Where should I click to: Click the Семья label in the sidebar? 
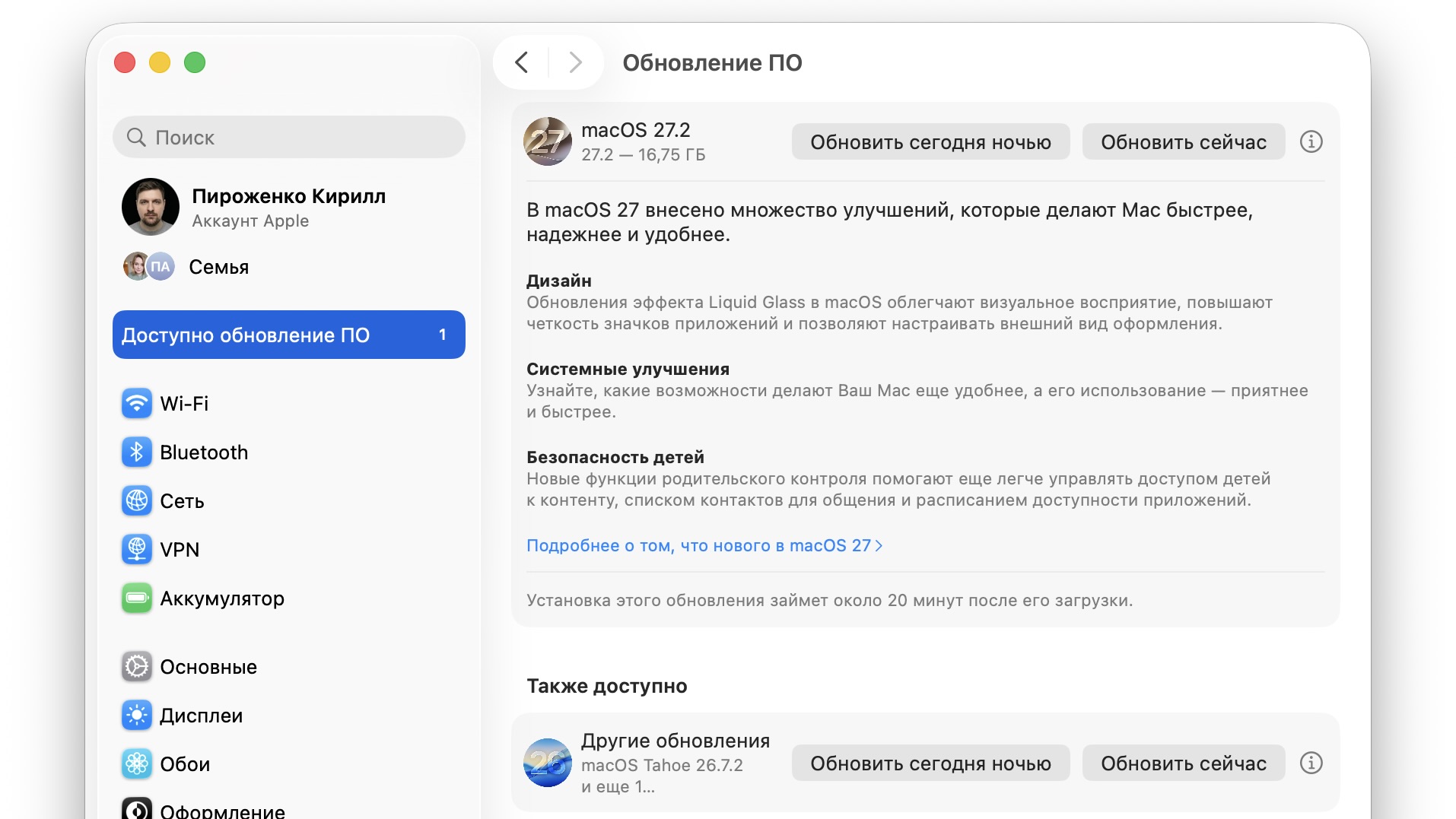tap(219, 268)
